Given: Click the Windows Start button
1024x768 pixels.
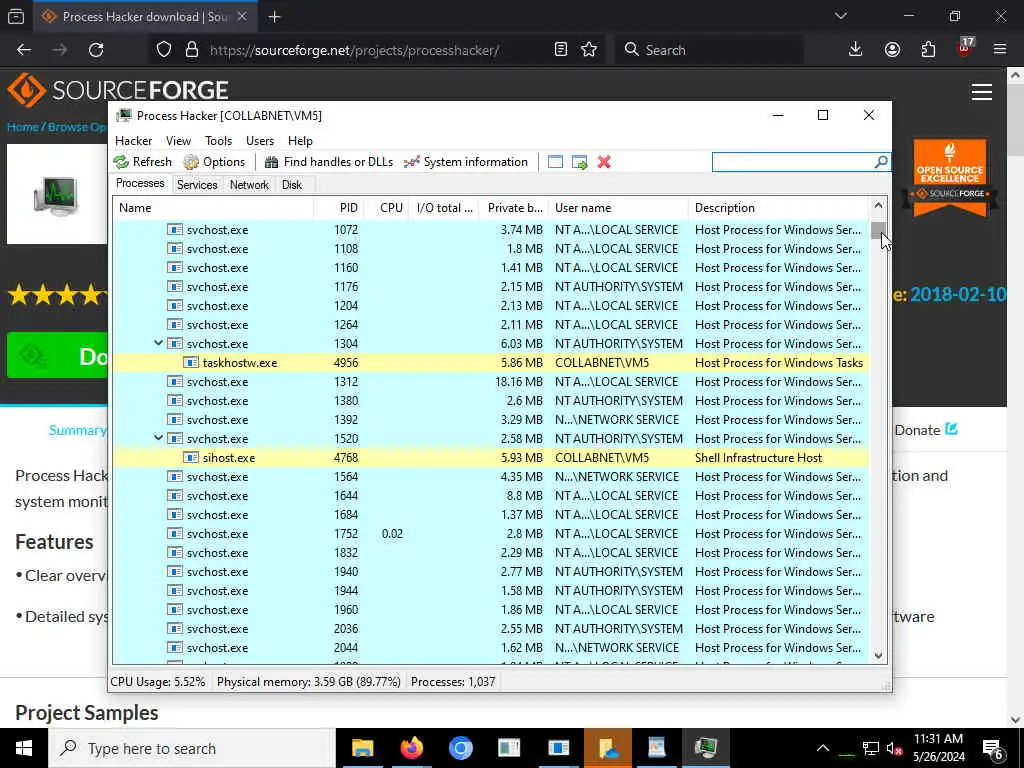Looking at the screenshot, I should point(24,748).
